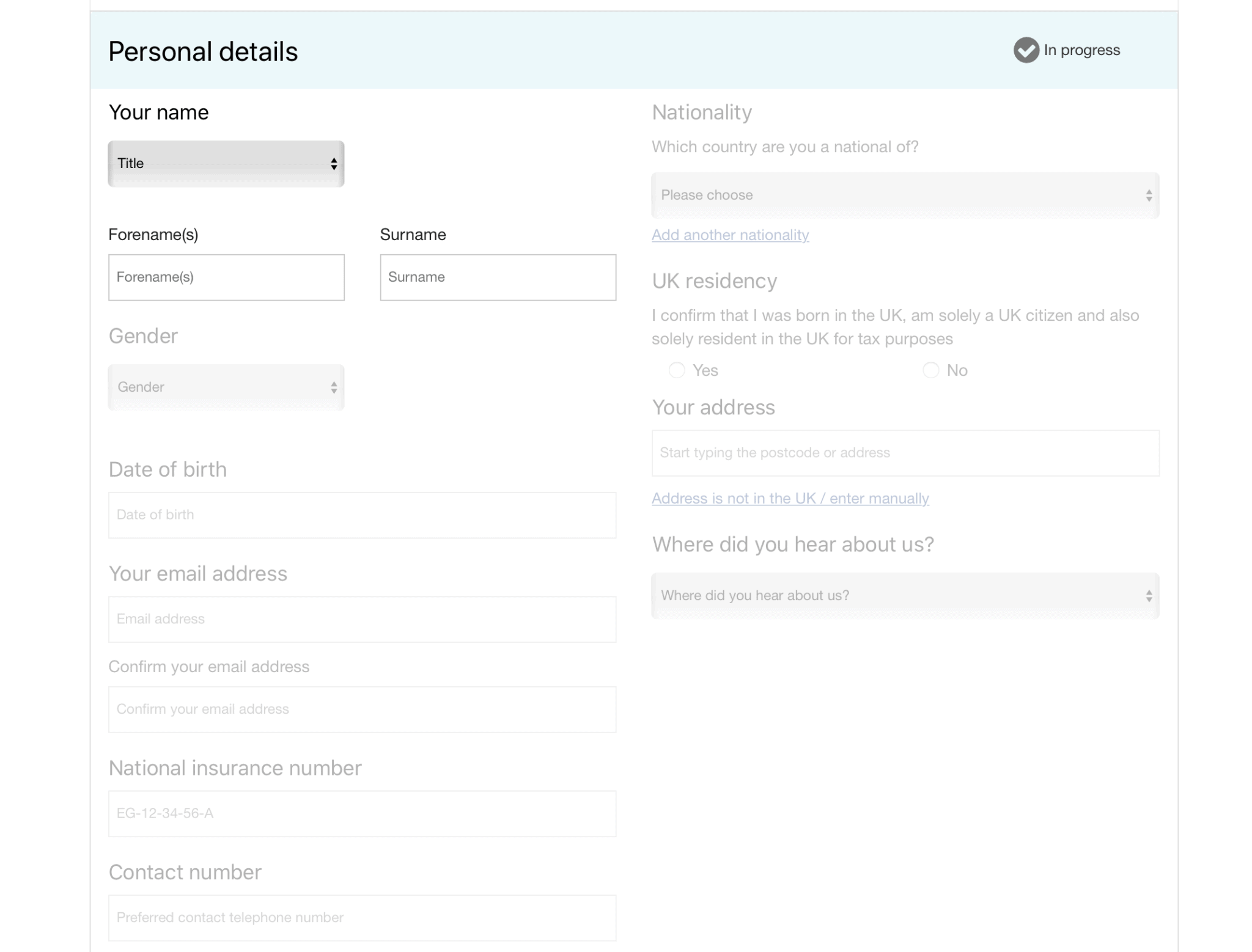The image size is (1252, 952).
Task: Click Address is not in the UK link
Action: point(790,499)
